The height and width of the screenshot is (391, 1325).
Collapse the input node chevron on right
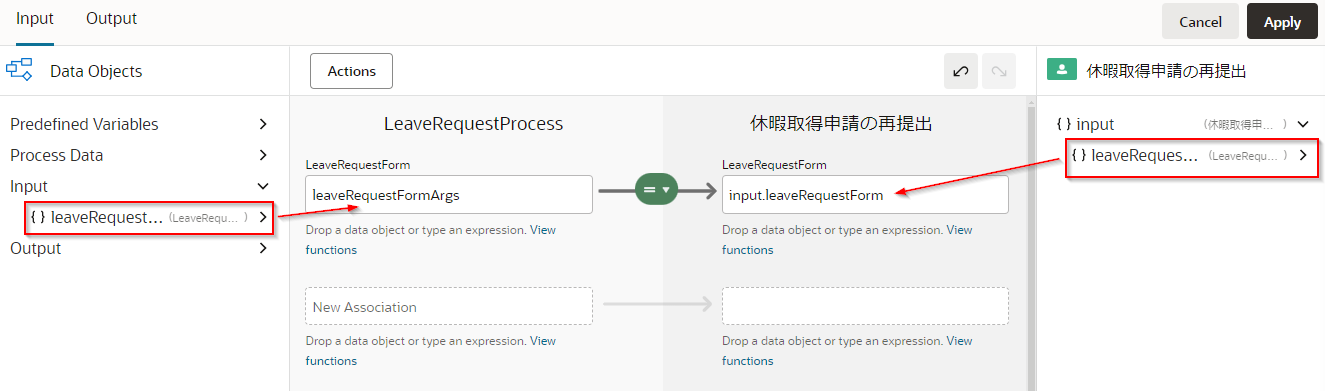tap(1303, 124)
